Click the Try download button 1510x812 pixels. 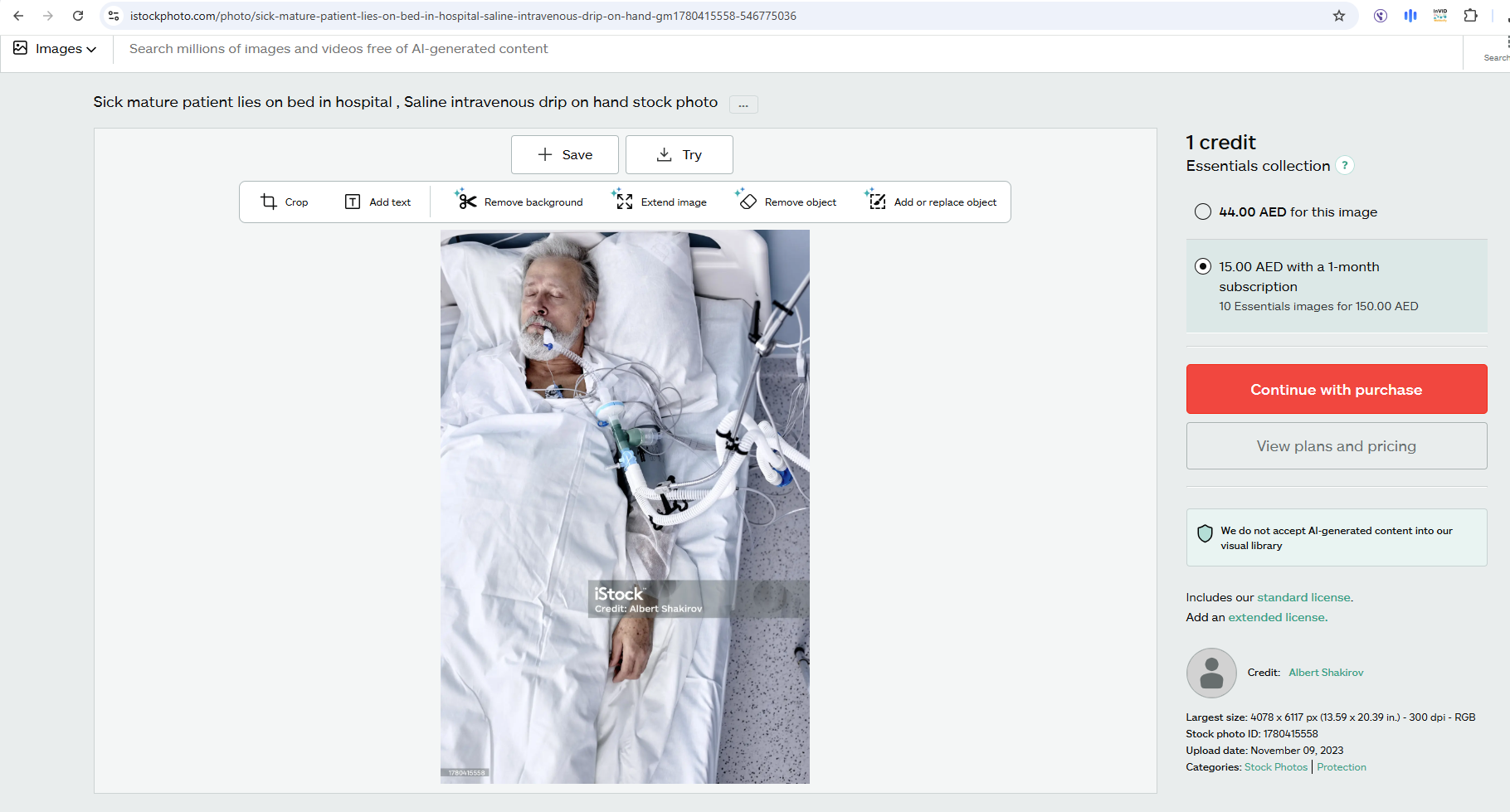679,155
